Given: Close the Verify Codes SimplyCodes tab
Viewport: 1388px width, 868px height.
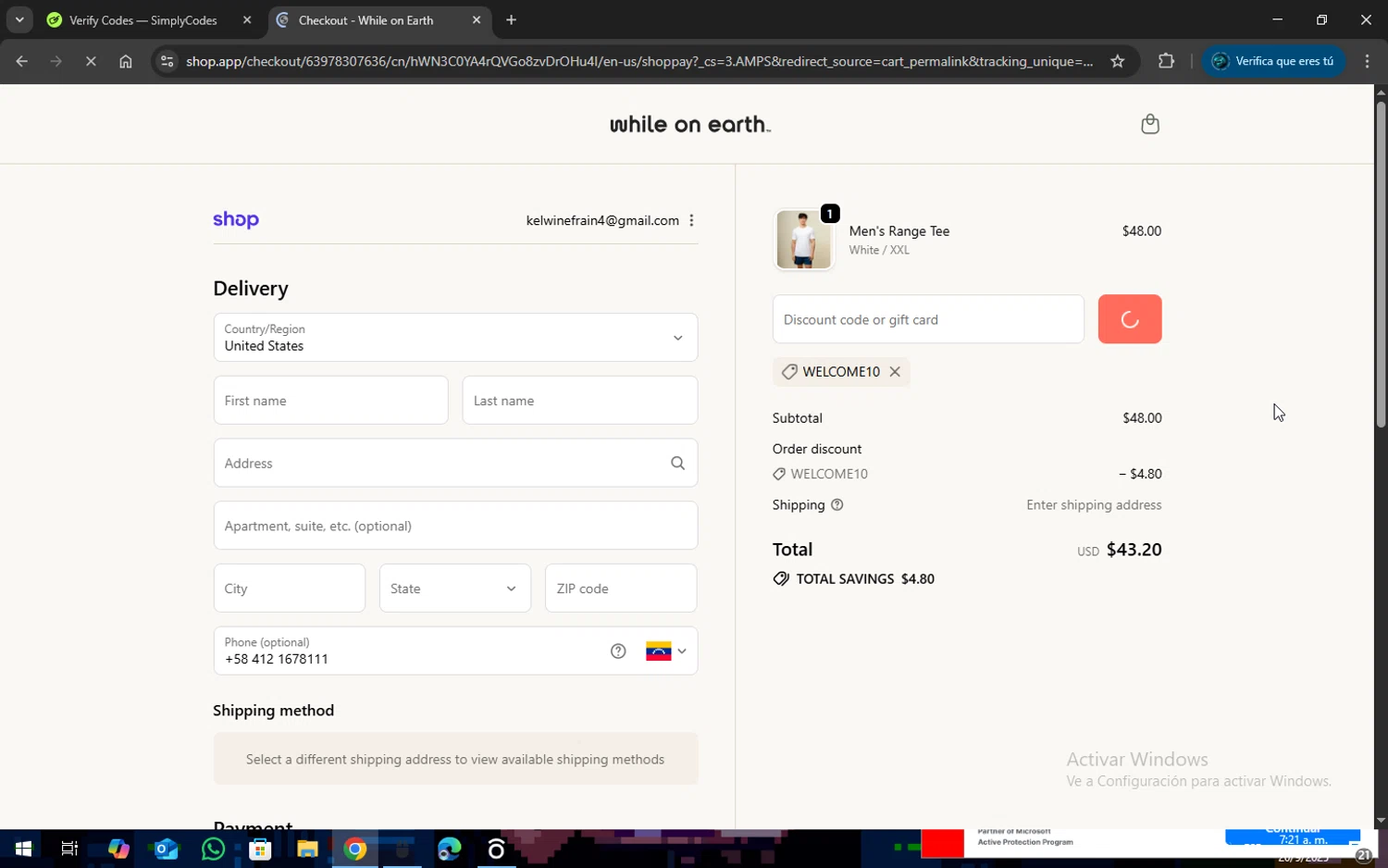Looking at the screenshot, I should click(x=247, y=20).
